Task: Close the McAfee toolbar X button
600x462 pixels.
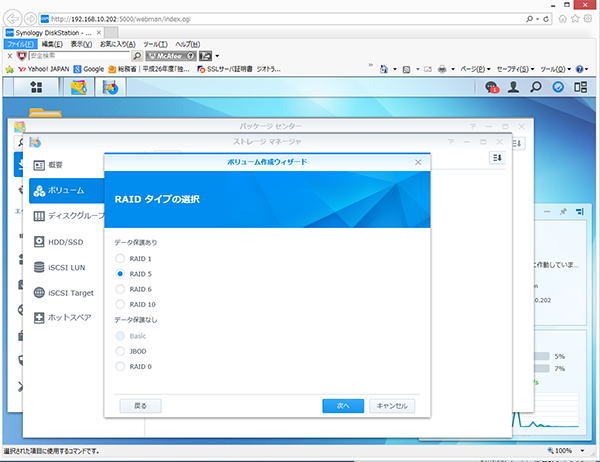Action: pos(10,56)
